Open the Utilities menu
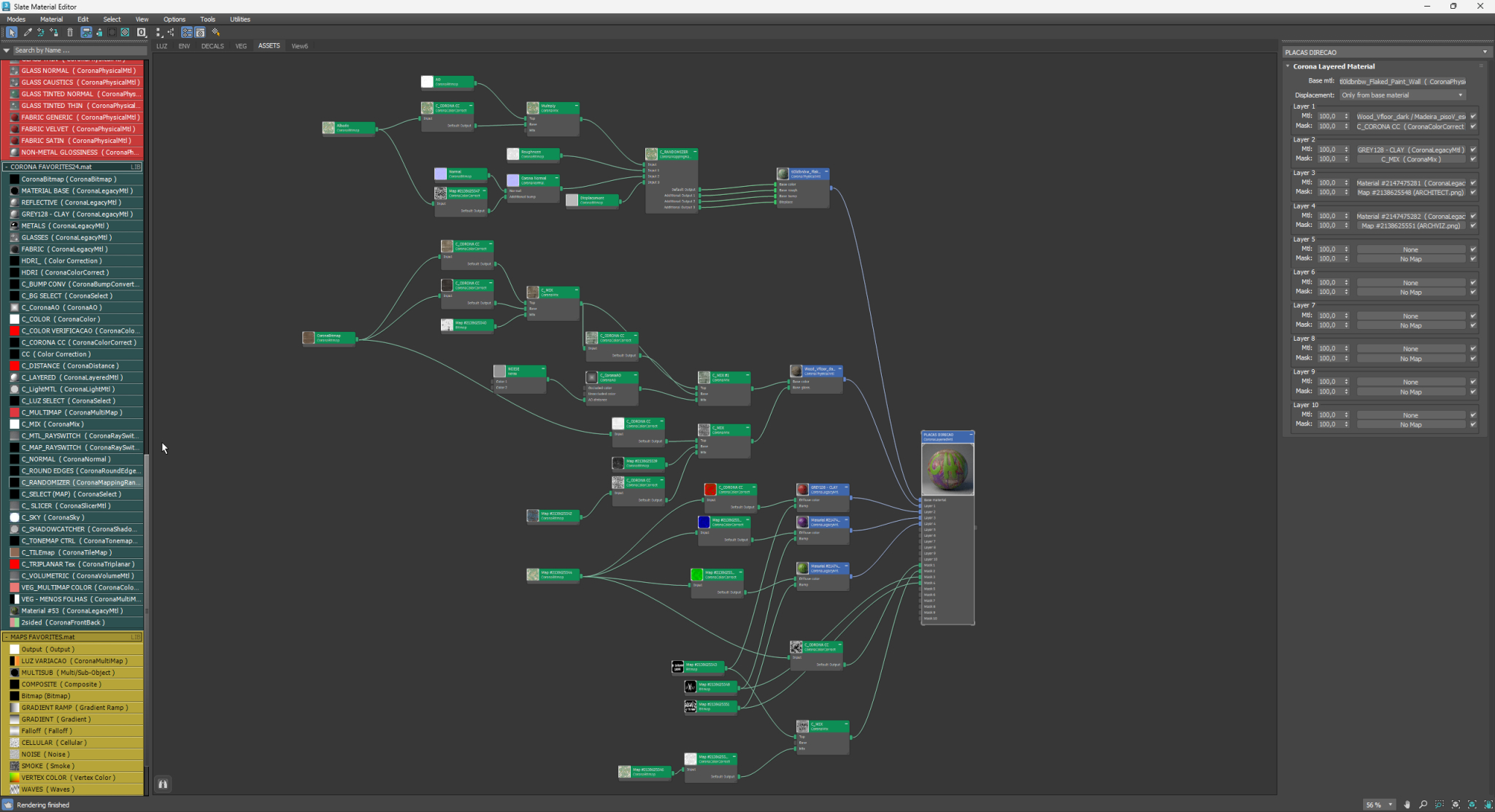The height and width of the screenshot is (812, 1495). click(240, 20)
